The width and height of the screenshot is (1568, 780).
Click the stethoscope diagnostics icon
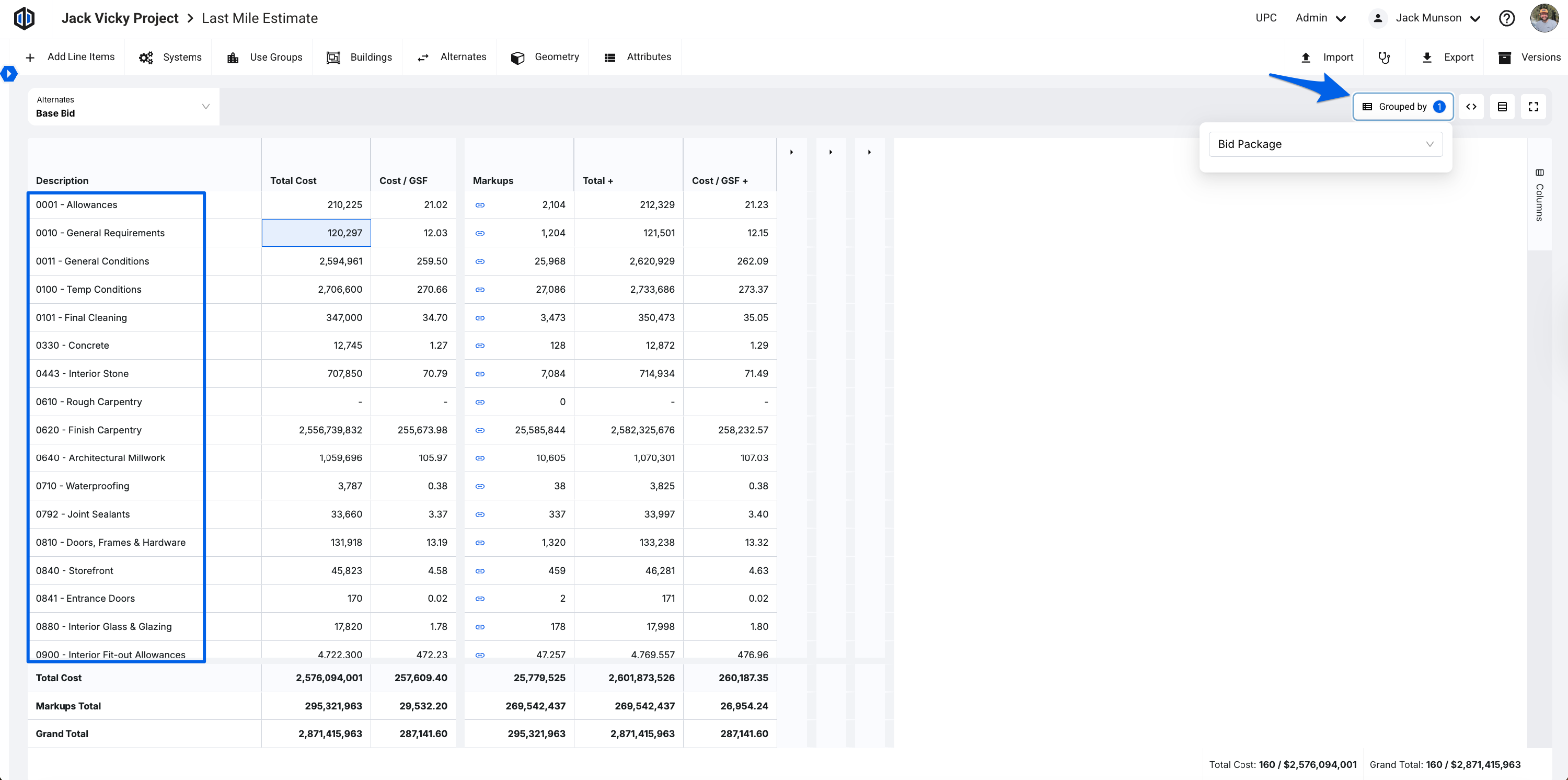tap(1383, 57)
